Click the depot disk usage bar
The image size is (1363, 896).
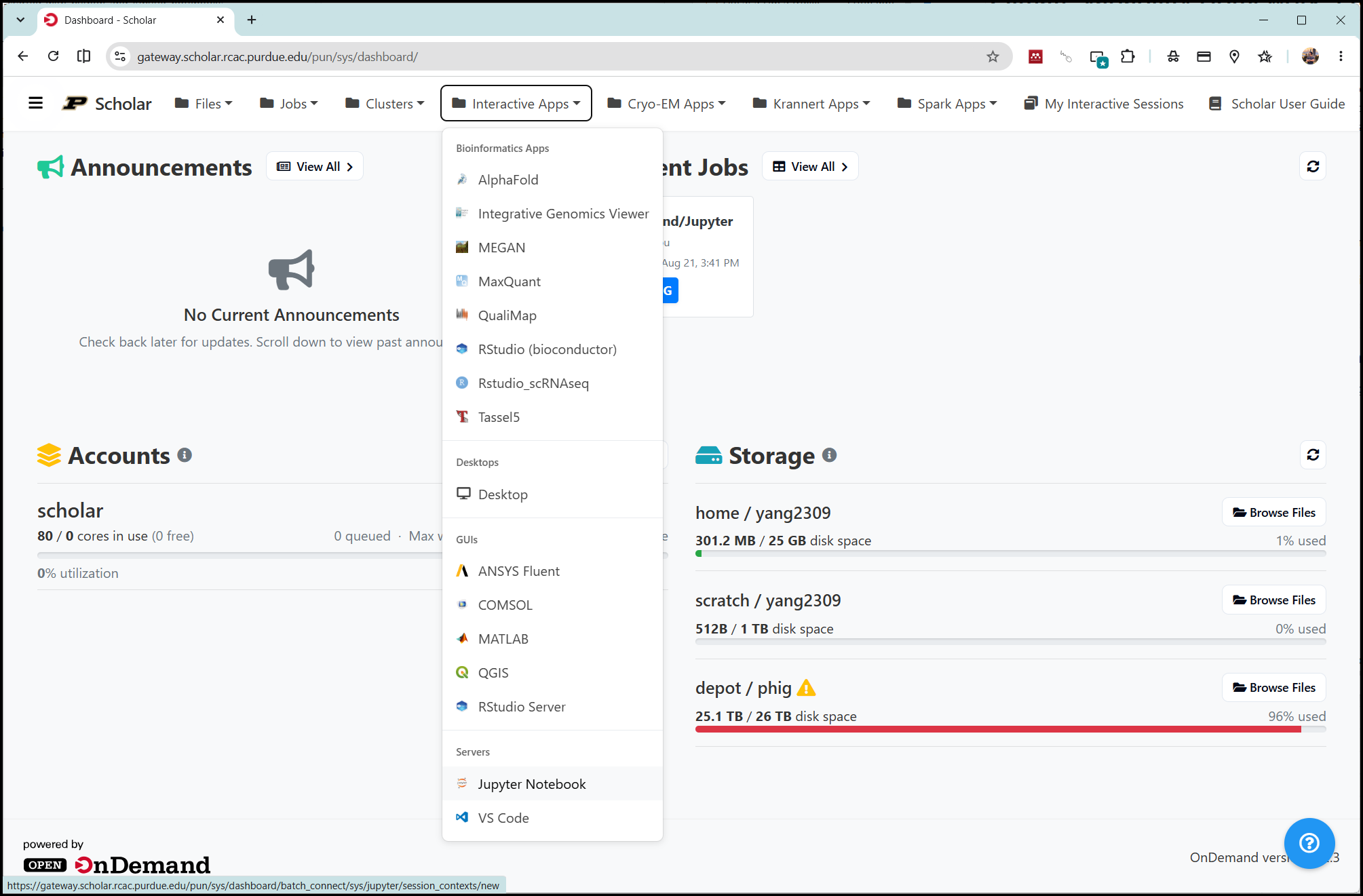[x=1011, y=729]
